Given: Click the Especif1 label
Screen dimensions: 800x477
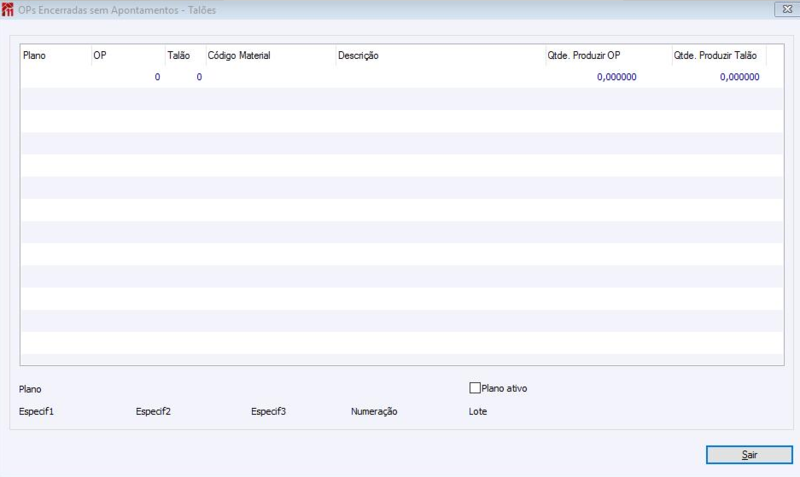Looking at the screenshot, I should click(x=36, y=411).
